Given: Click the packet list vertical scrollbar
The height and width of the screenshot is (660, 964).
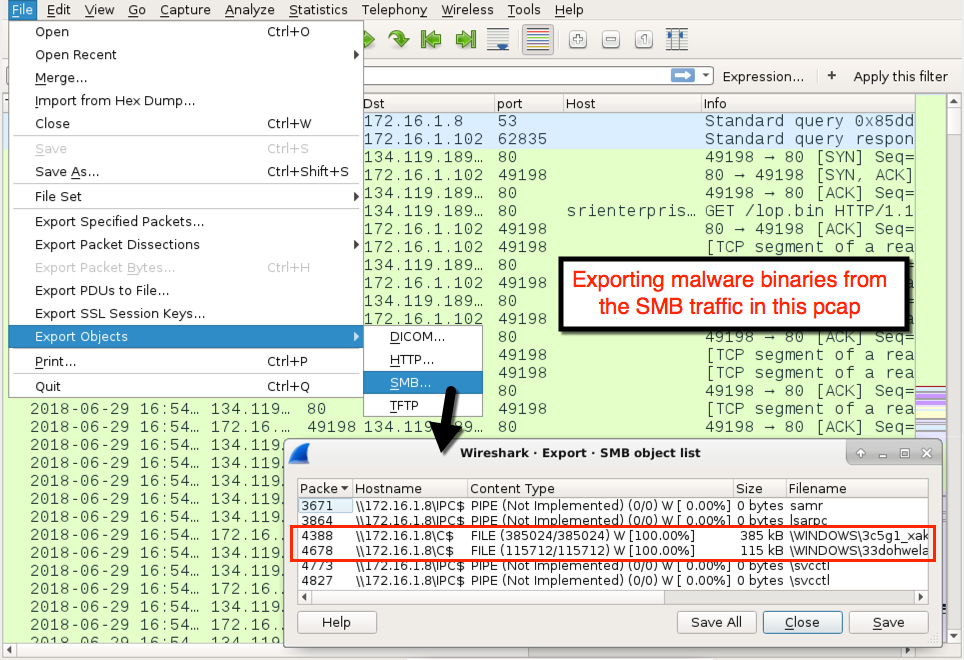Looking at the screenshot, I should click(x=954, y=369).
